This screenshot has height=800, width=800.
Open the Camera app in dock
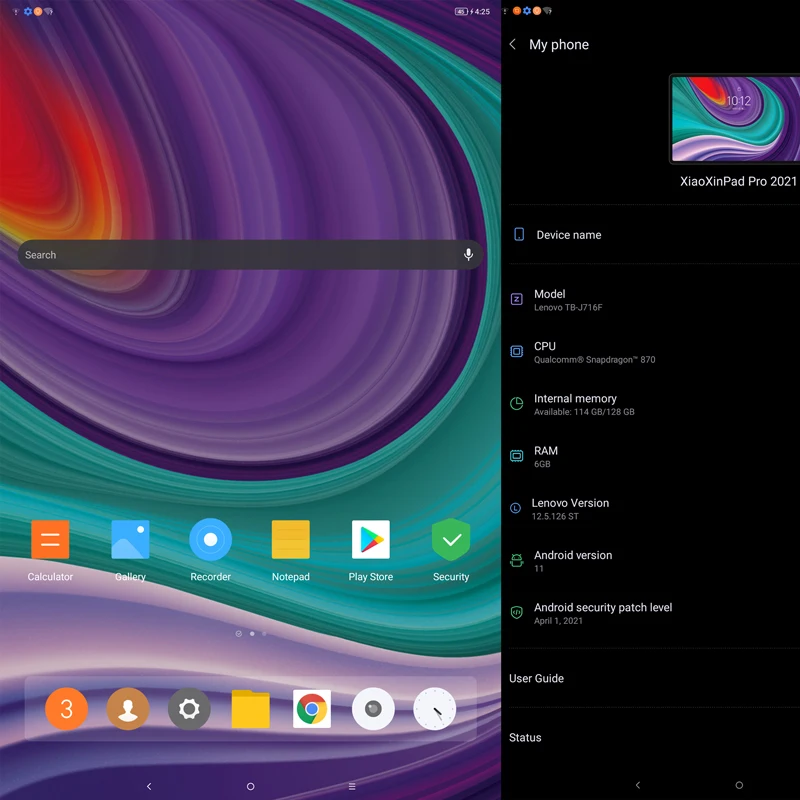(x=373, y=709)
